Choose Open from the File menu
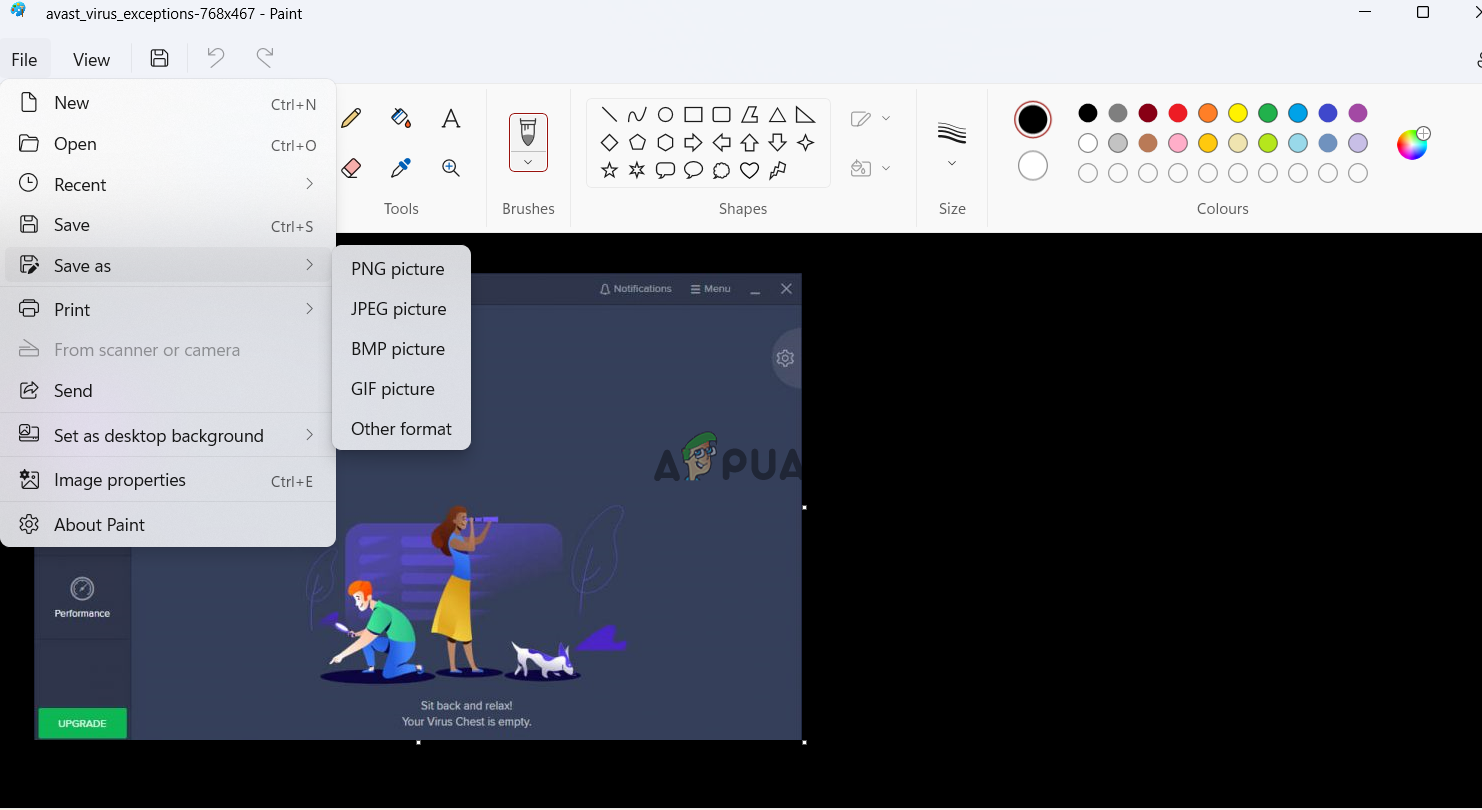Screen dimensions: 1482x810 (168, 144)
